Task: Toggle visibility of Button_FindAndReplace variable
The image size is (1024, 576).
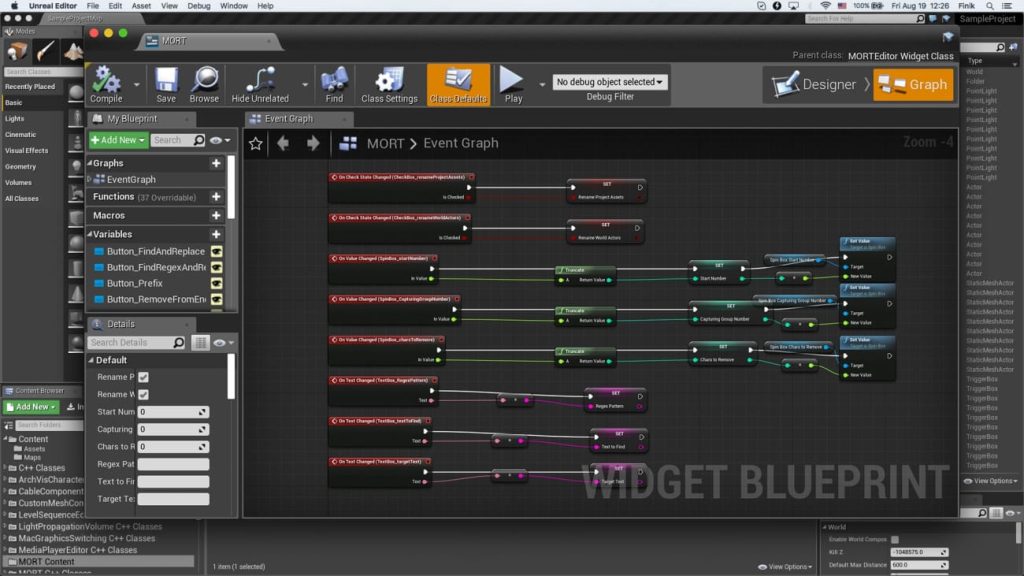Action: [x=216, y=251]
